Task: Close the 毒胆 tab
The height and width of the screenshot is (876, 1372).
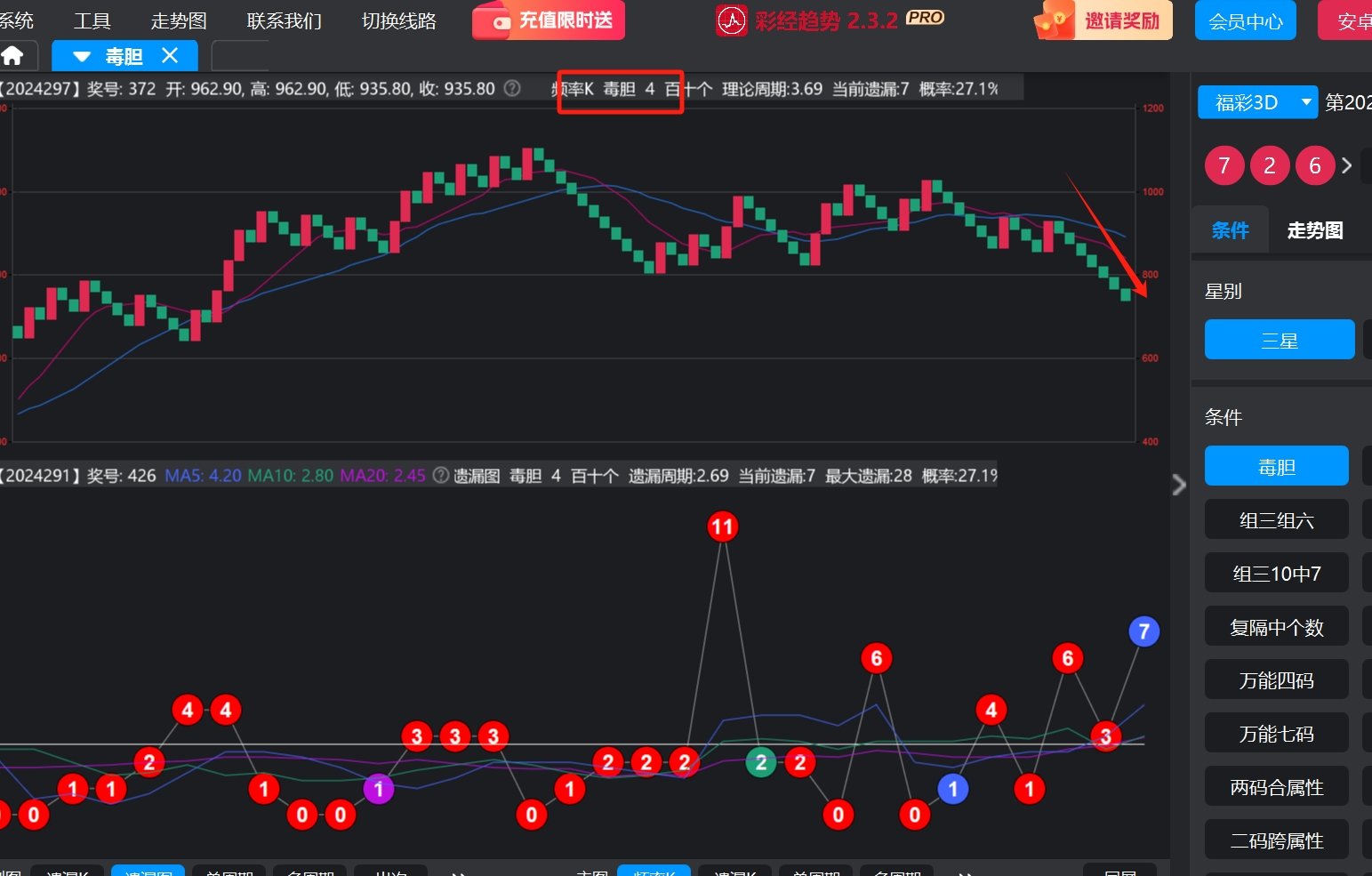Action: tap(170, 56)
